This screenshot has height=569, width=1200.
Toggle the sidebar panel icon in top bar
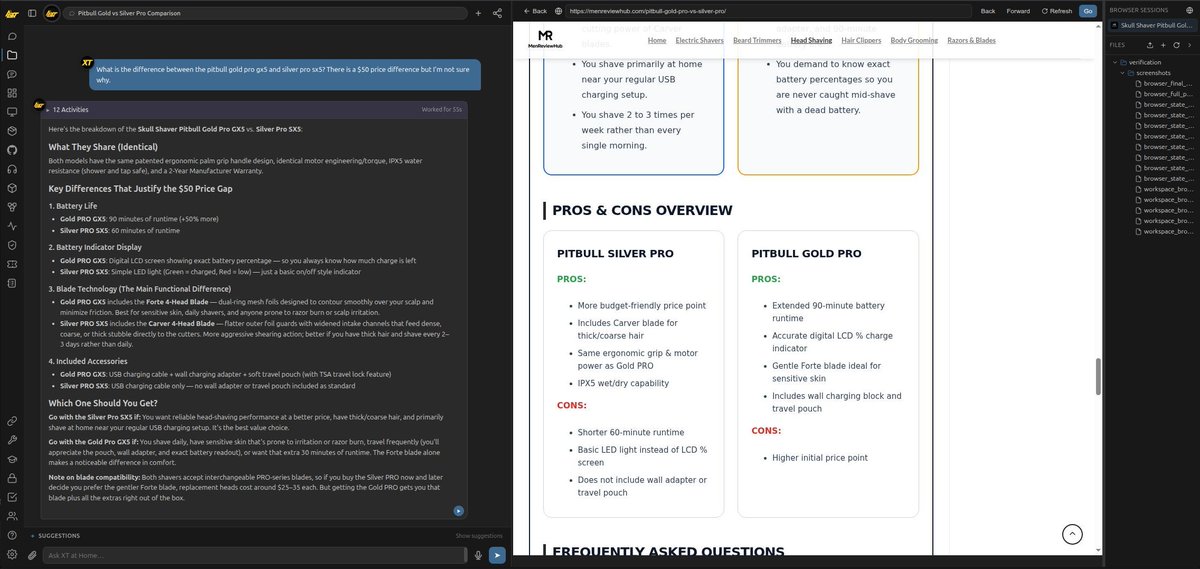point(32,13)
